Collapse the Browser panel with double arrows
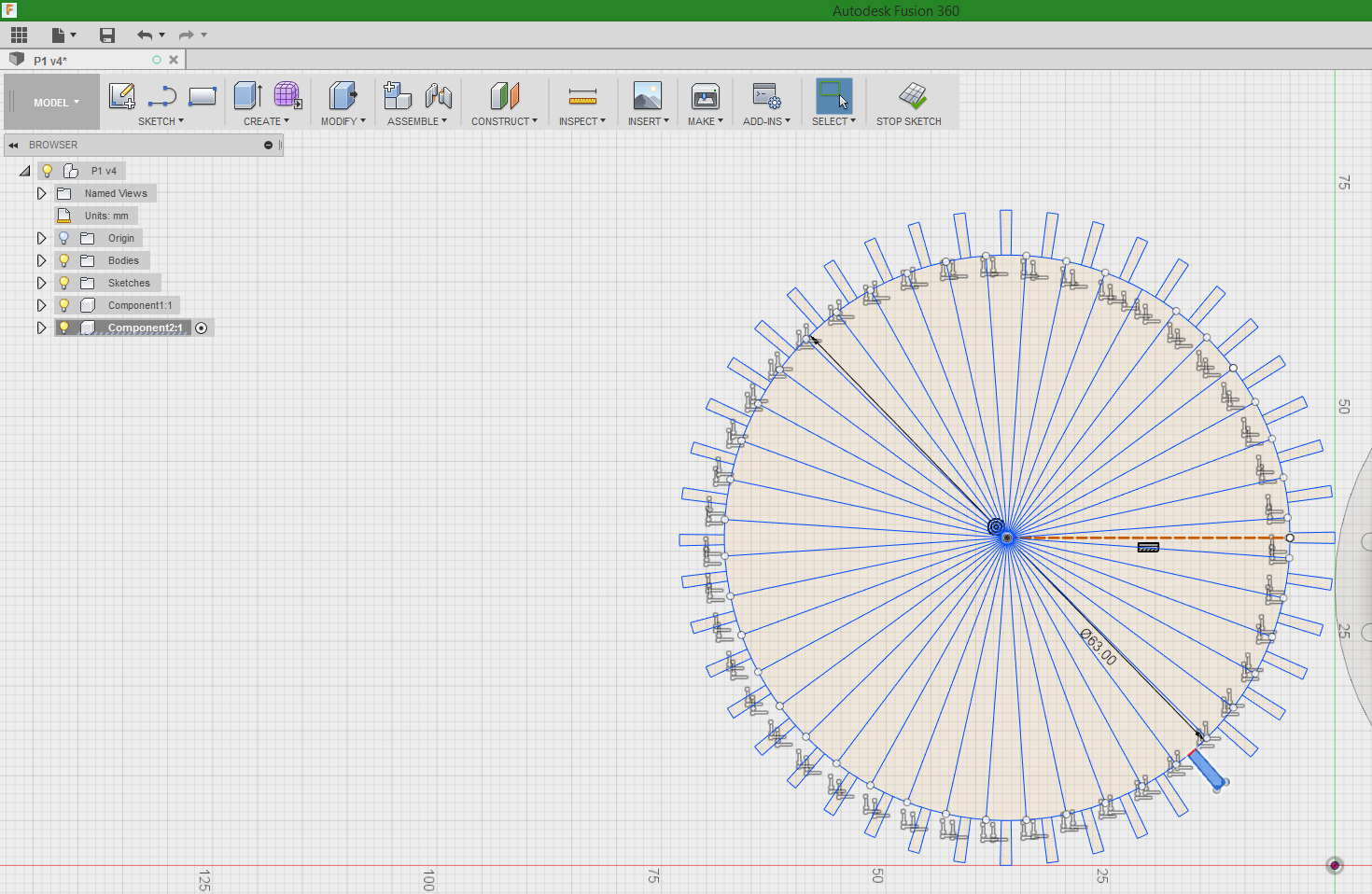This screenshot has height=894, width=1372. click(13, 146)
